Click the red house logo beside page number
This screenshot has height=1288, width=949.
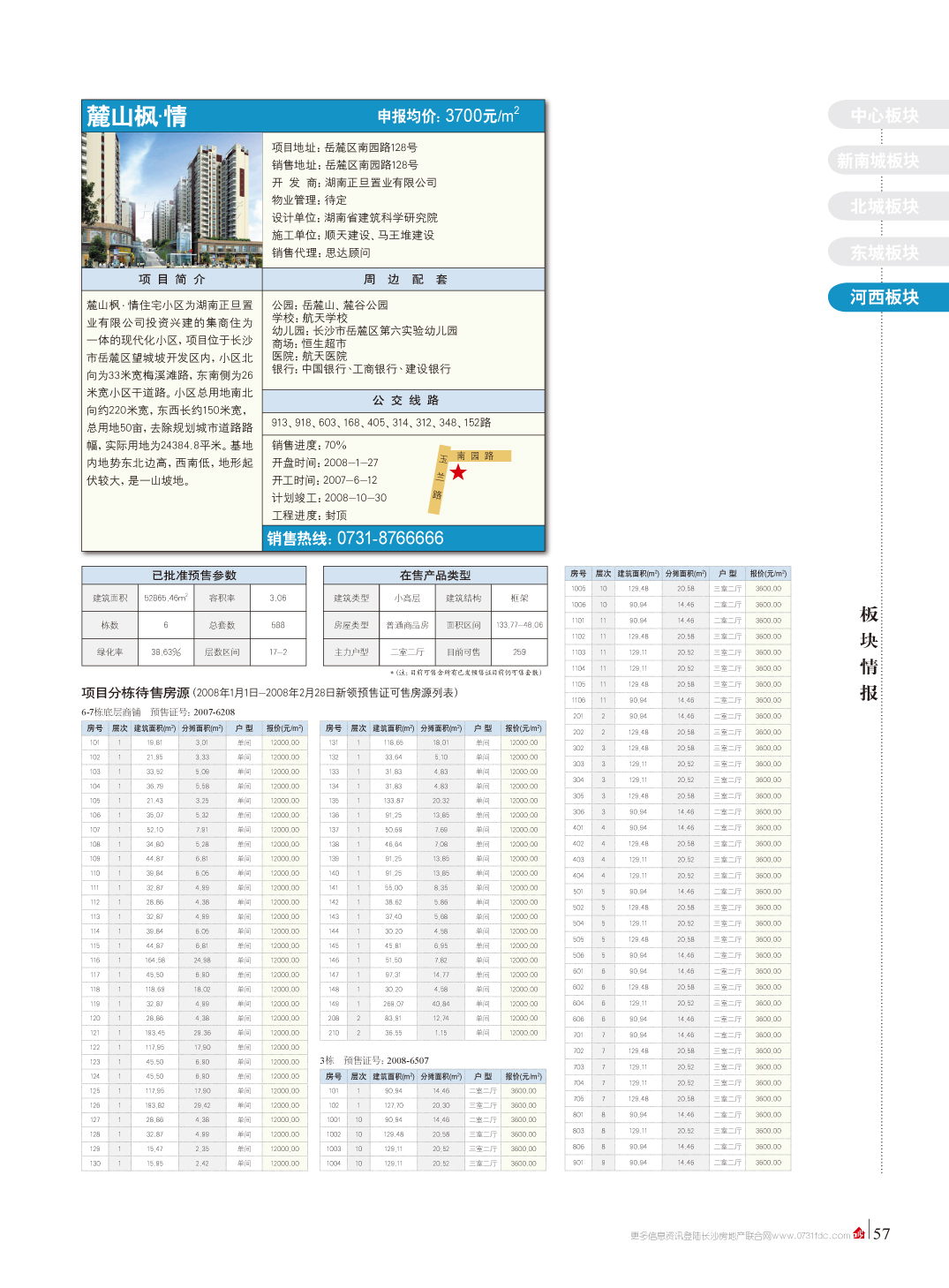point(859,1233)
